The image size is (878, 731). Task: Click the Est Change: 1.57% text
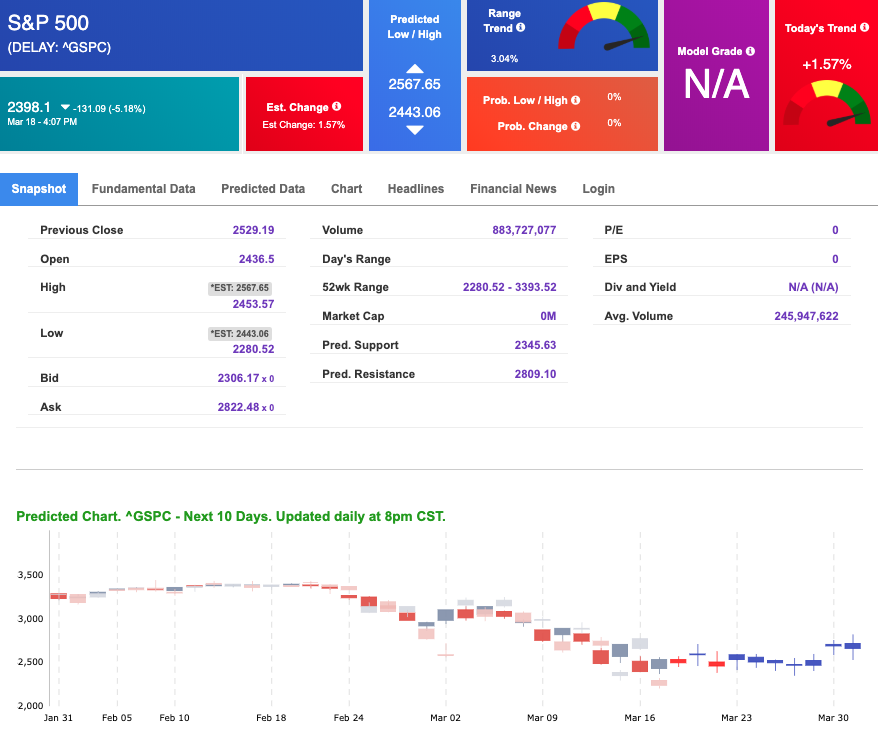pos(304,125)
